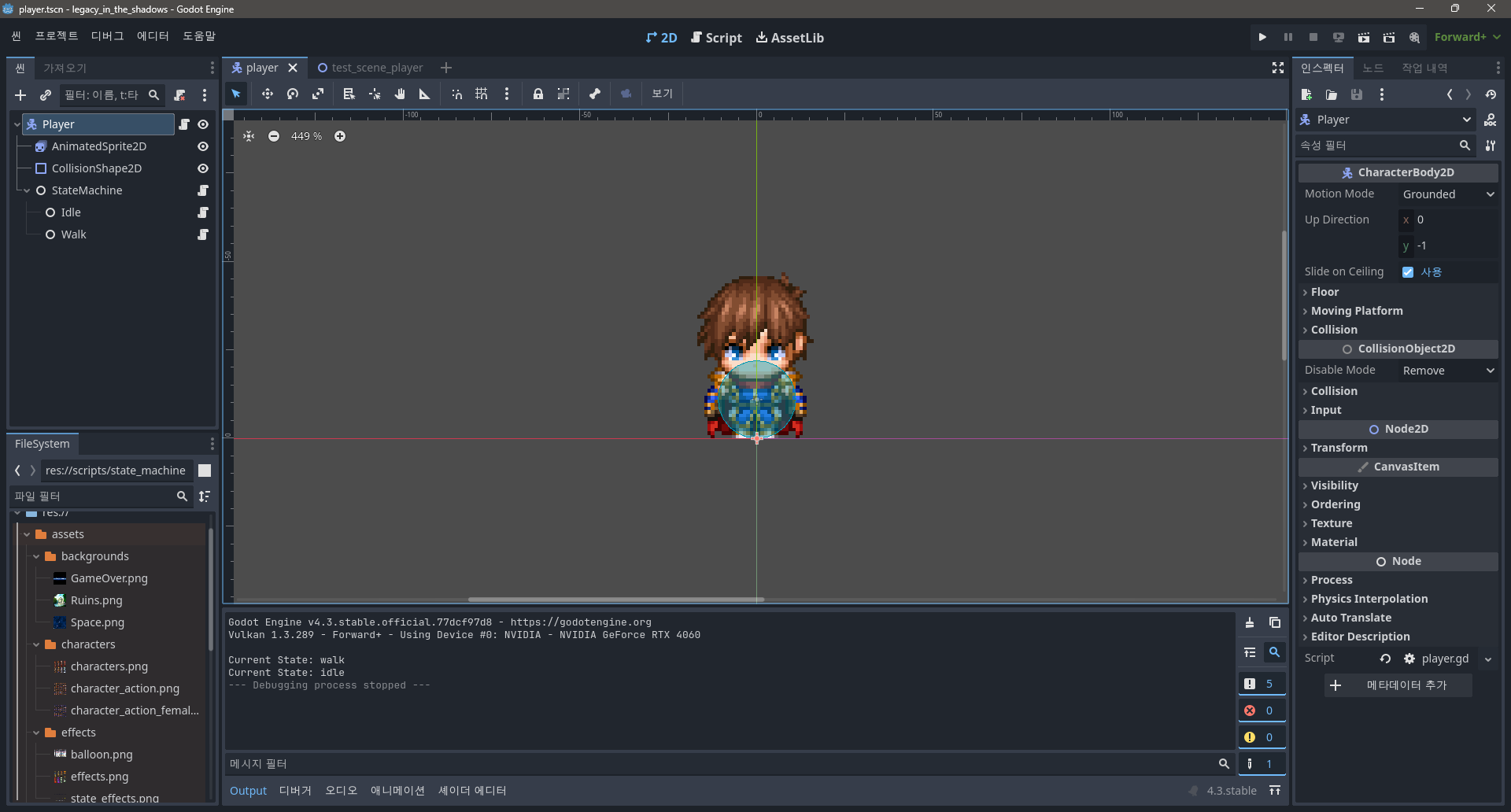
Task: Zoom in on the 2D viewport
Action: [x=340, y=136]
